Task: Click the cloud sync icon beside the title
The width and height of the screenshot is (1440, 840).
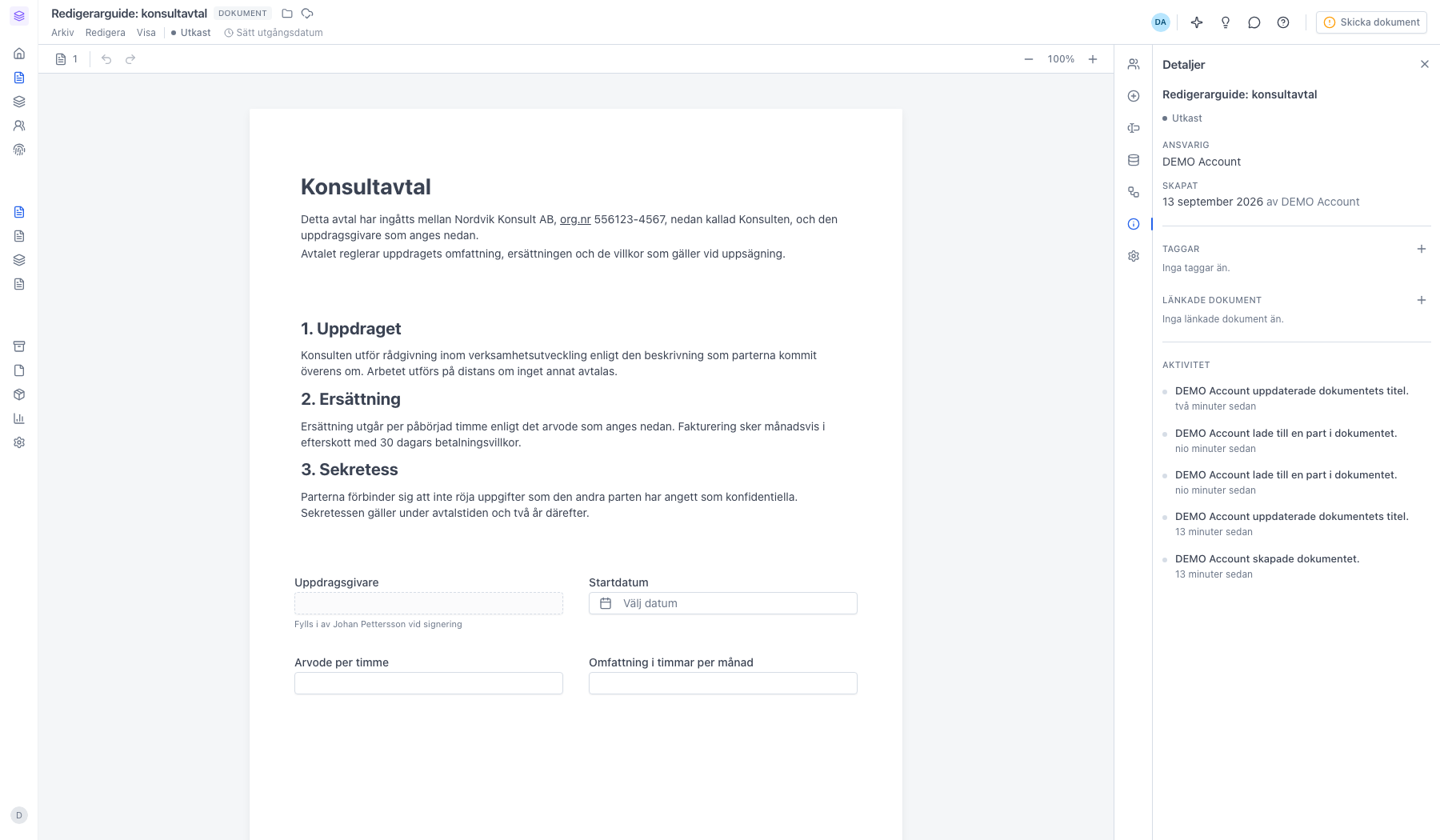Action: [307, 14]
